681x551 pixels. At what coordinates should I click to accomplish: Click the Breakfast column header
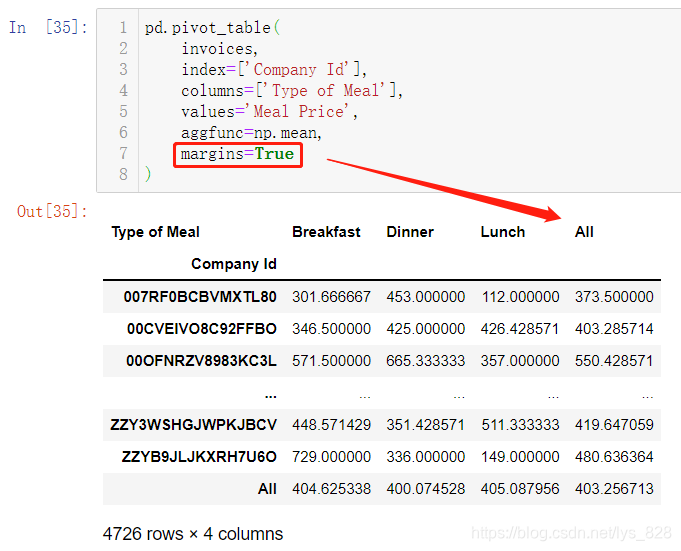pos(327,232)
